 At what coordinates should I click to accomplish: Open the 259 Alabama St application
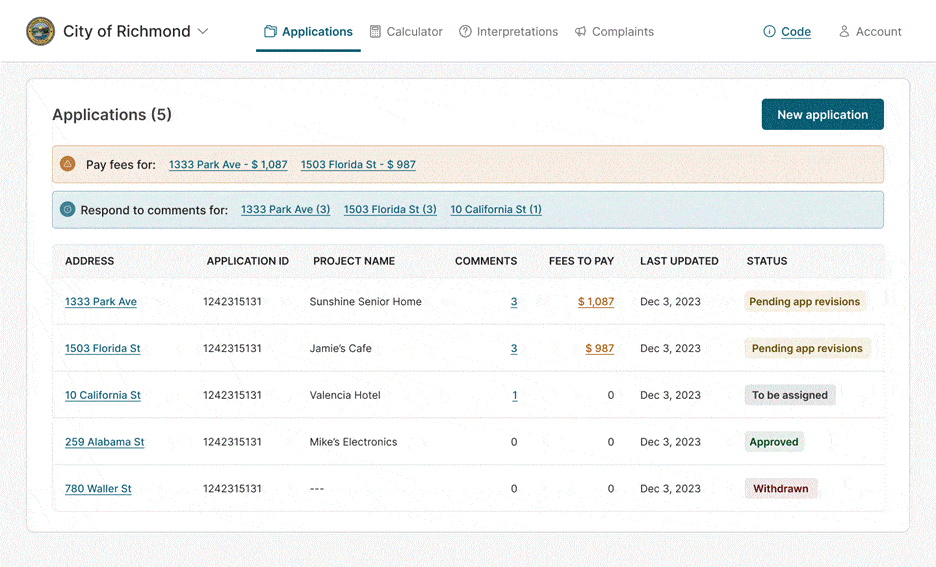104,442
